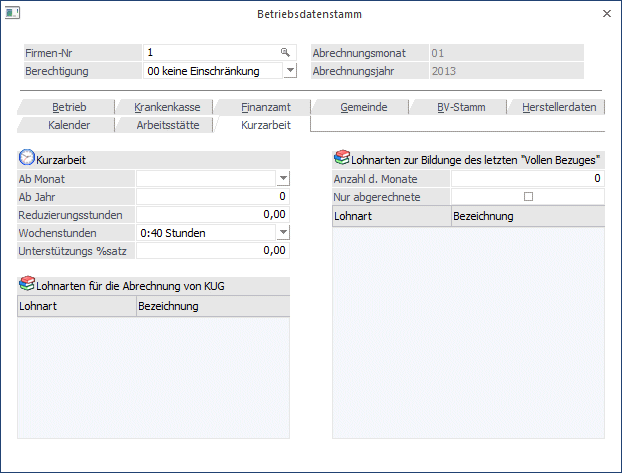Click books icon beside Vollen Bezuges heading
This screenshot has width=622, height=473.
(x=342, y=158)
